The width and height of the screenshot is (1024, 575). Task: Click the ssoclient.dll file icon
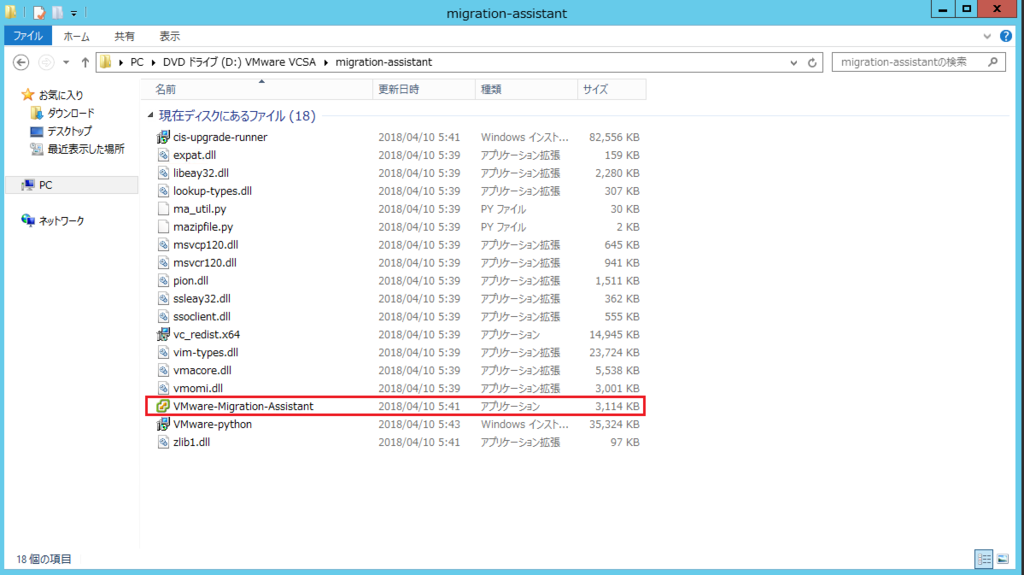(x=163, y=316)
